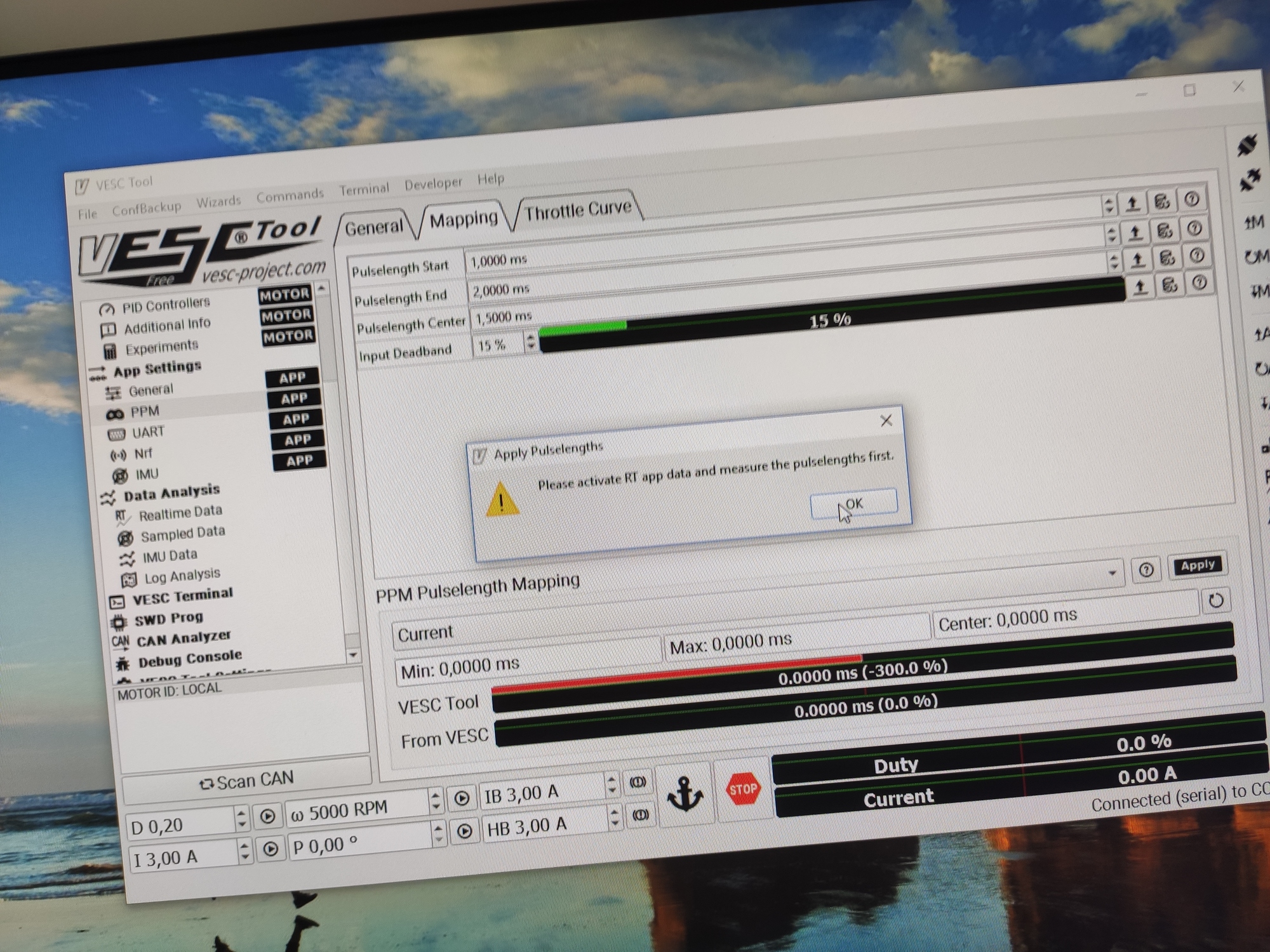Image resolution: width=1270 pixels, height=952 pixels.
Task: Click the disconnect icon in right toolbar
Action: [x=1250, y=180]
